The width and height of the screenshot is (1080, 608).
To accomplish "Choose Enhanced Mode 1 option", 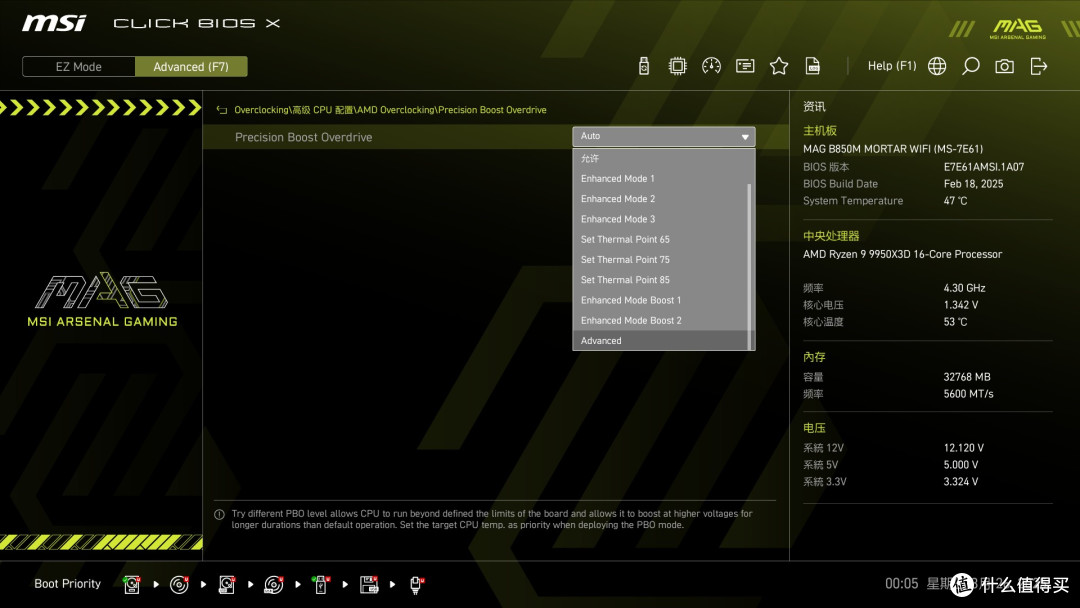I will point(659,178).
